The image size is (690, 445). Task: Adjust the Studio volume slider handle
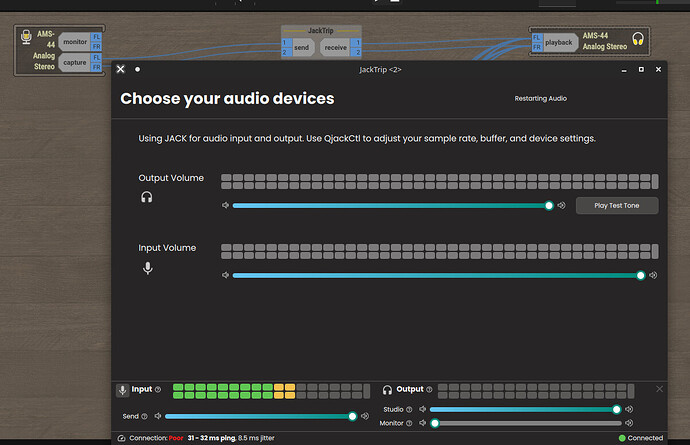coord(617,410)
